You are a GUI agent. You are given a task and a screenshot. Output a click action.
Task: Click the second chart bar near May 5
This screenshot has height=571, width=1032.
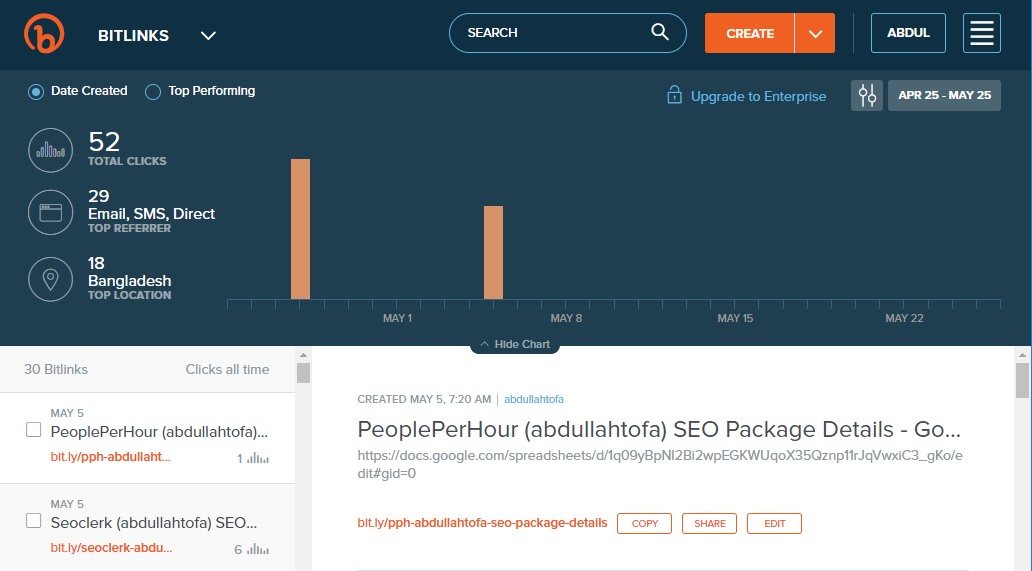(x=494, y=253)
